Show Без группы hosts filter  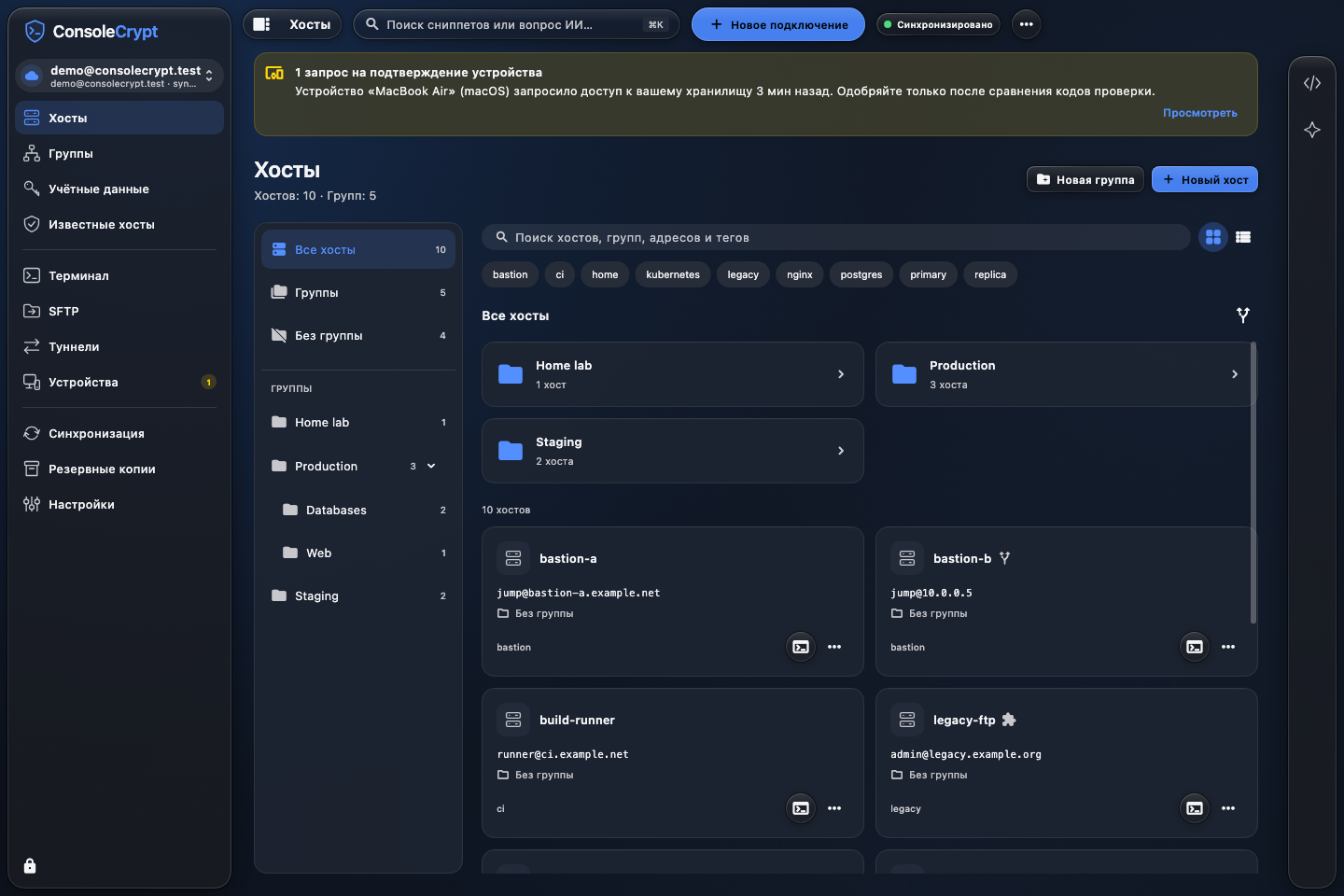(x=358, y=335)
